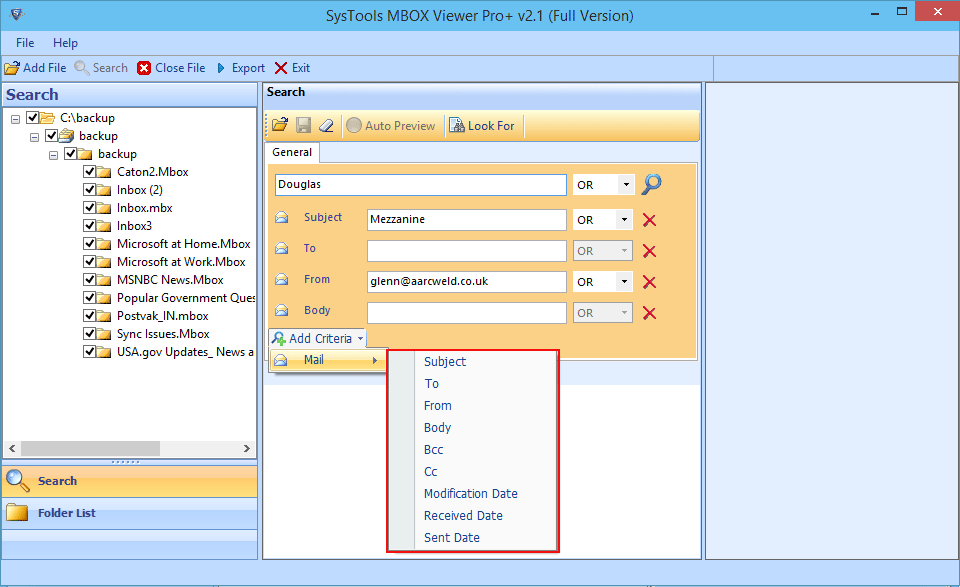Click the folder tree scroll left arrow
Image resolution: width=960 pixels, height=587 pixels.
pyautogui.click(x=12, y=449)
